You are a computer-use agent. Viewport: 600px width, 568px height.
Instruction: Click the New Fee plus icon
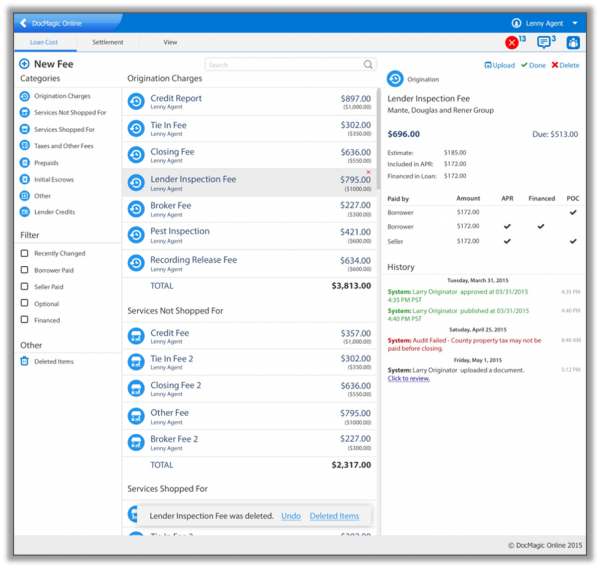click(x=25, y=64)
